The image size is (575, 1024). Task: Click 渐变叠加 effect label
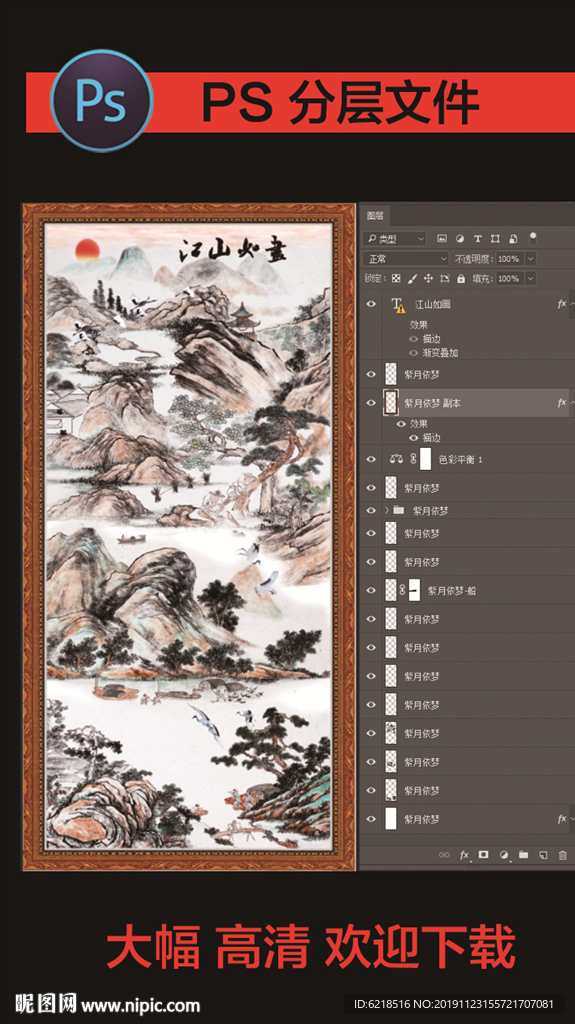[440, 353]
